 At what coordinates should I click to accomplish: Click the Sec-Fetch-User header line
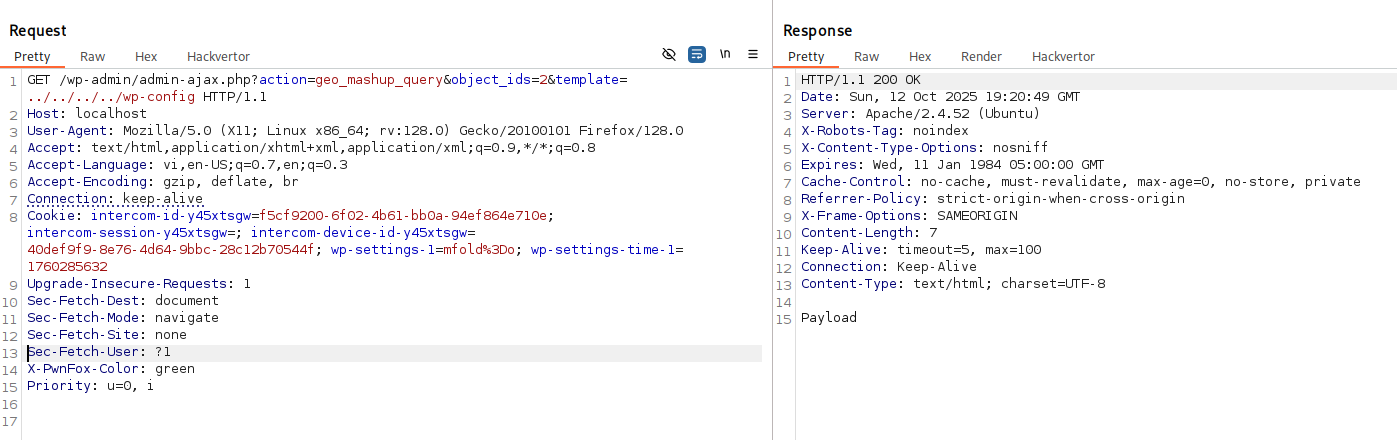click(x=99, y=352)
